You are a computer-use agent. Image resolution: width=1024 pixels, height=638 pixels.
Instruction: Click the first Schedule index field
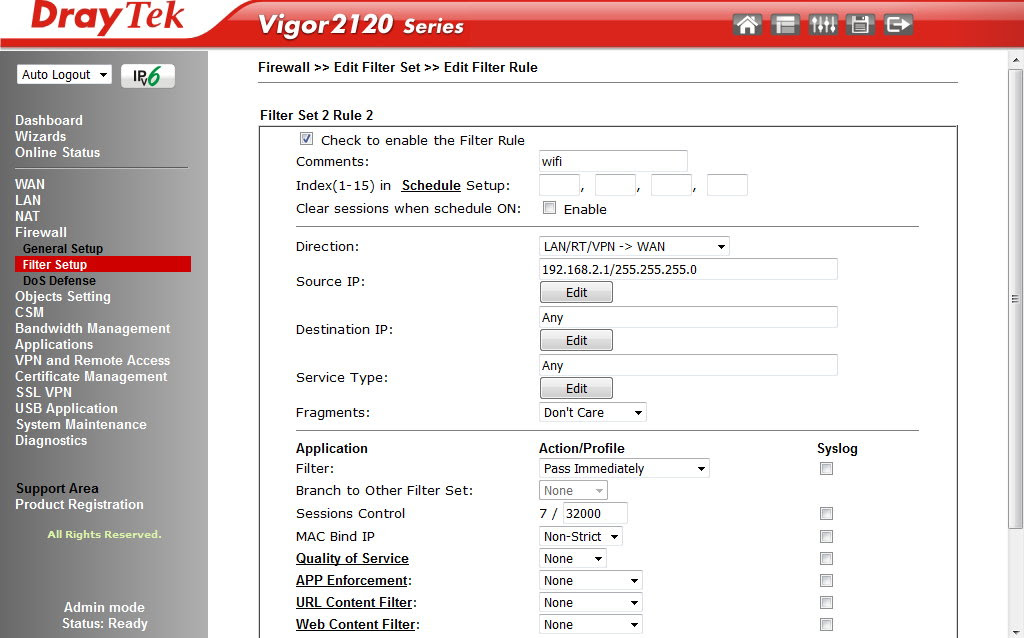(559, 185)
